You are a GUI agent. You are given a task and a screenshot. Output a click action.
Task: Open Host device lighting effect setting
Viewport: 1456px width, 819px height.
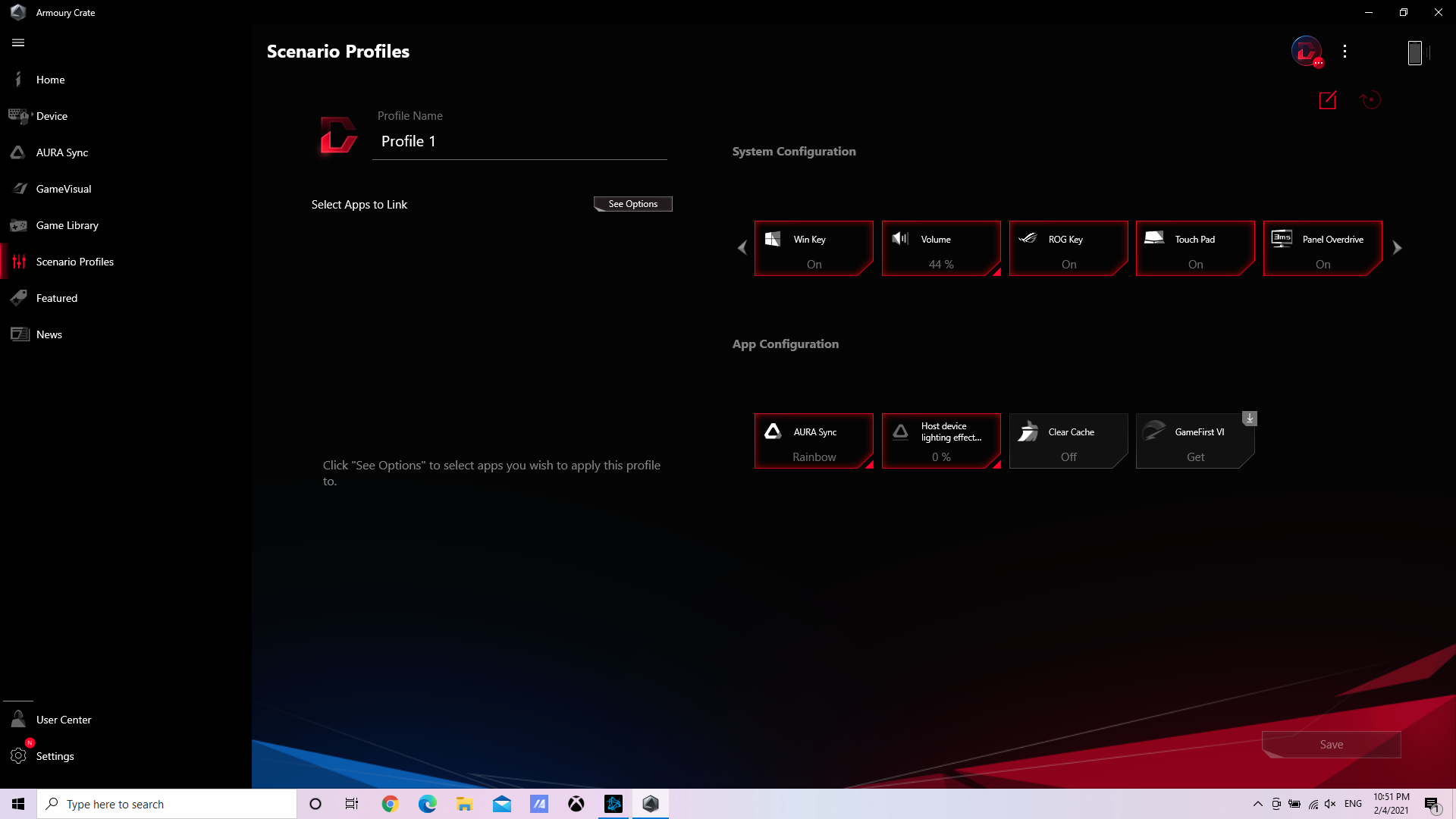tap(941, 441)
